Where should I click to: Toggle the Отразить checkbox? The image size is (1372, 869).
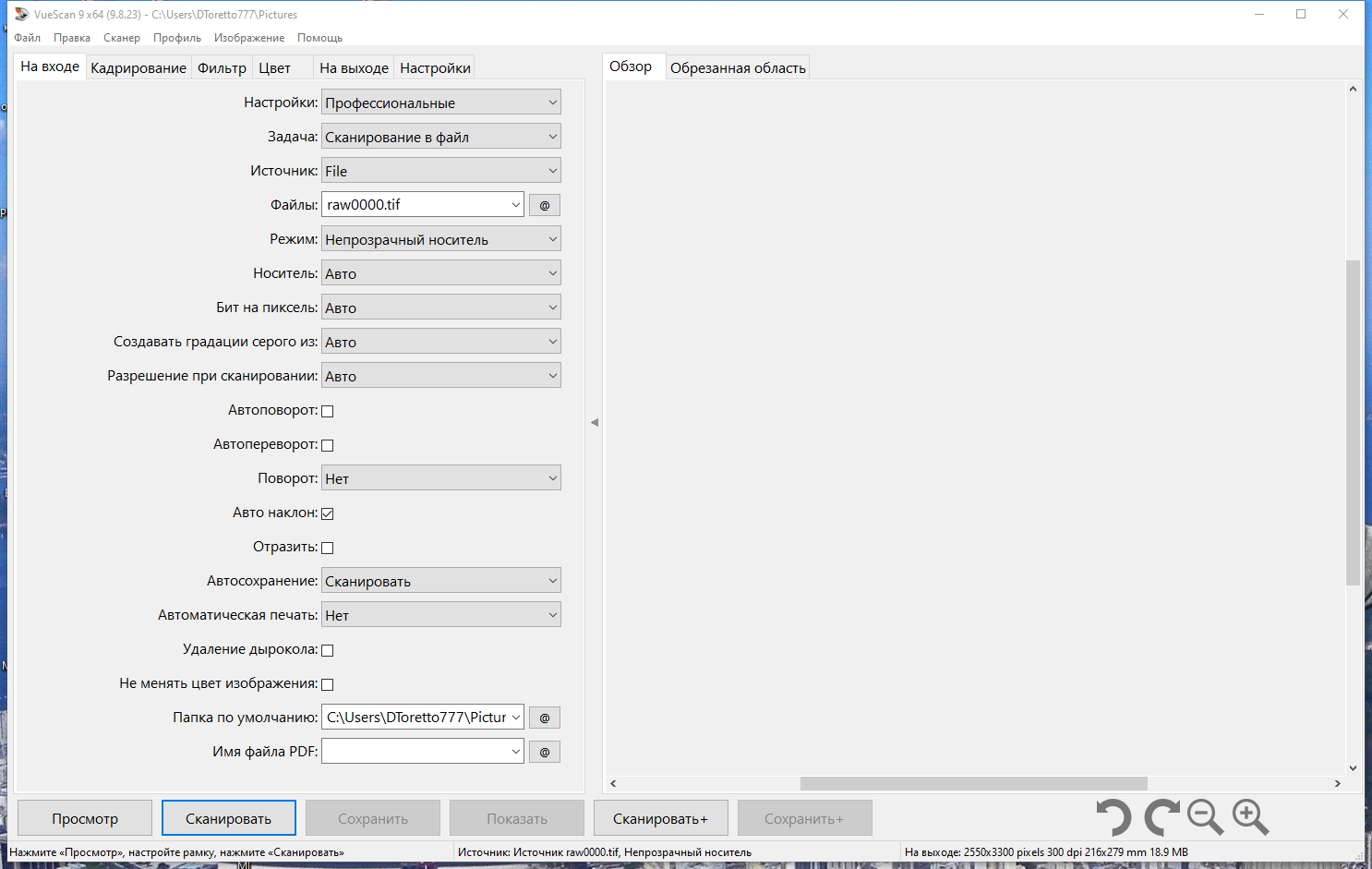tap(327, 548)
